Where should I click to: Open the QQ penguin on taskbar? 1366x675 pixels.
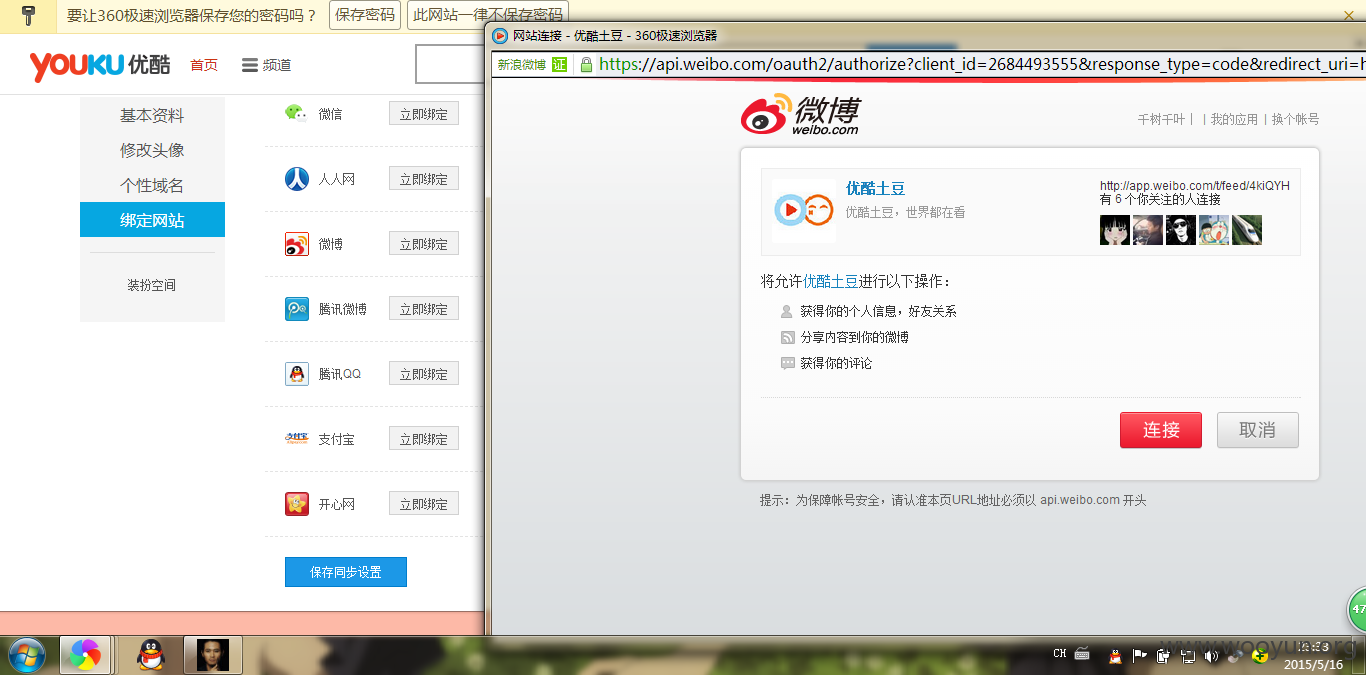[151, 655]
